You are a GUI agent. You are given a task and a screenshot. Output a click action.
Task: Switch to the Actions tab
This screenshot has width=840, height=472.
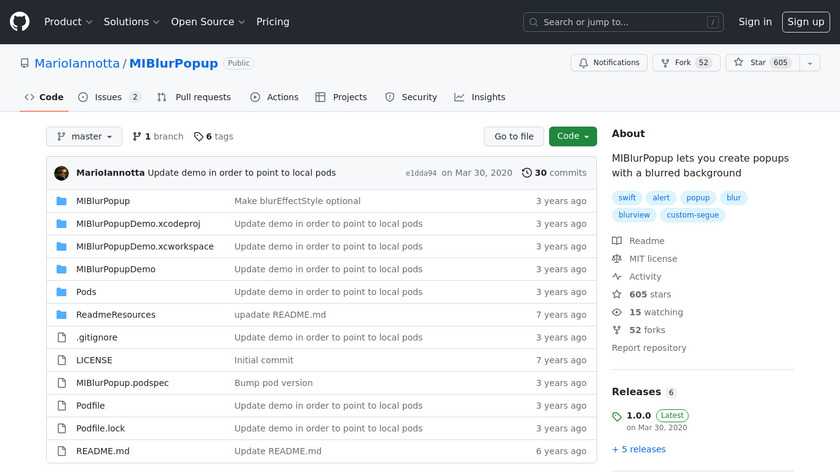(274, 97)
